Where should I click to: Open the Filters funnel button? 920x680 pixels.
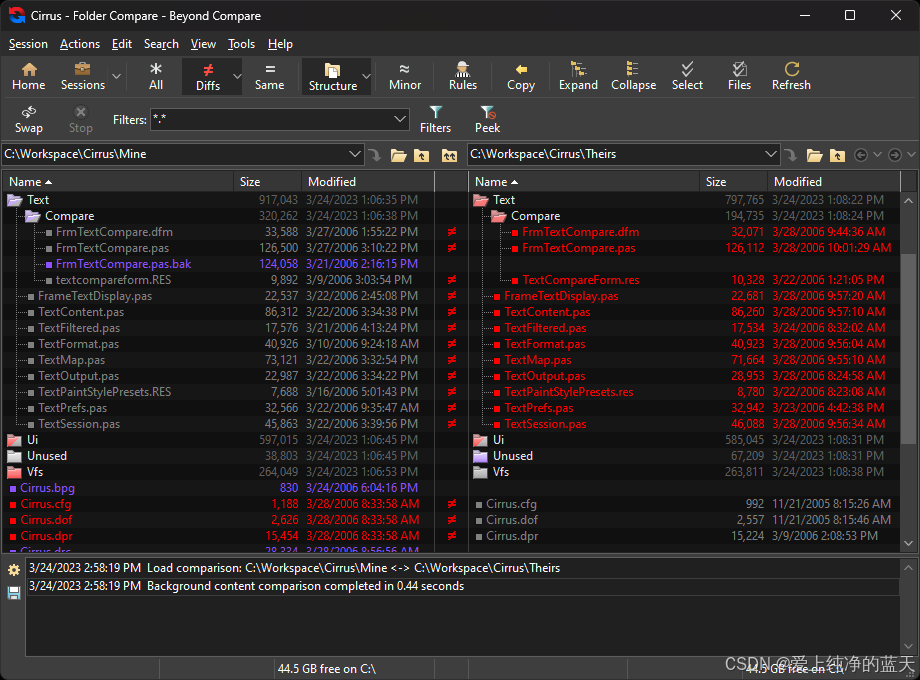click(x=435, y=120)
